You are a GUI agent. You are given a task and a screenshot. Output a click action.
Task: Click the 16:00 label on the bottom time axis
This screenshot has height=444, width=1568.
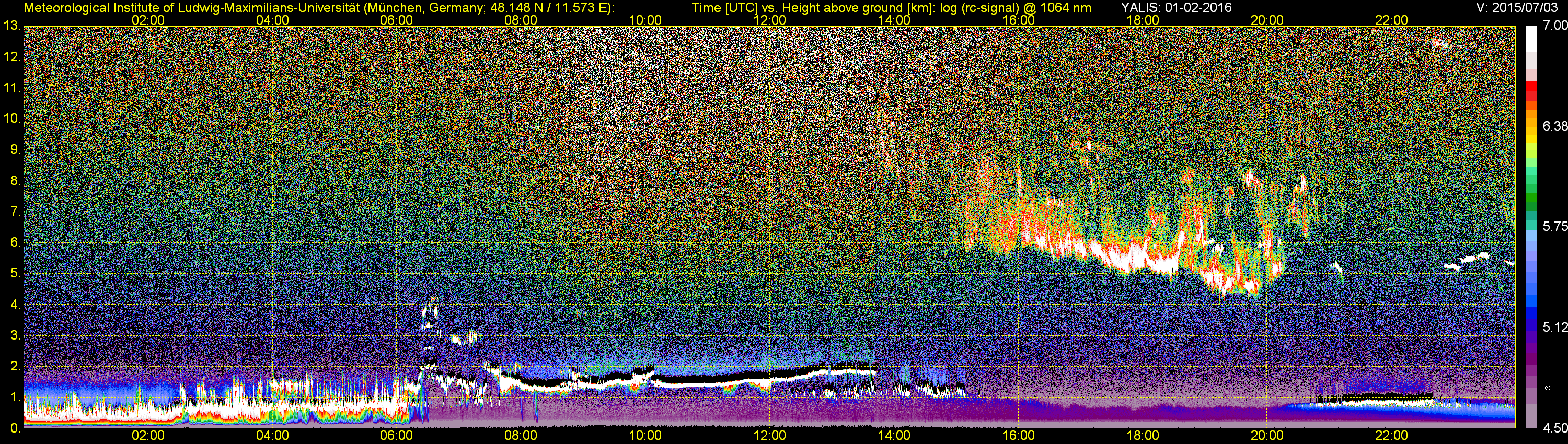1018,436
